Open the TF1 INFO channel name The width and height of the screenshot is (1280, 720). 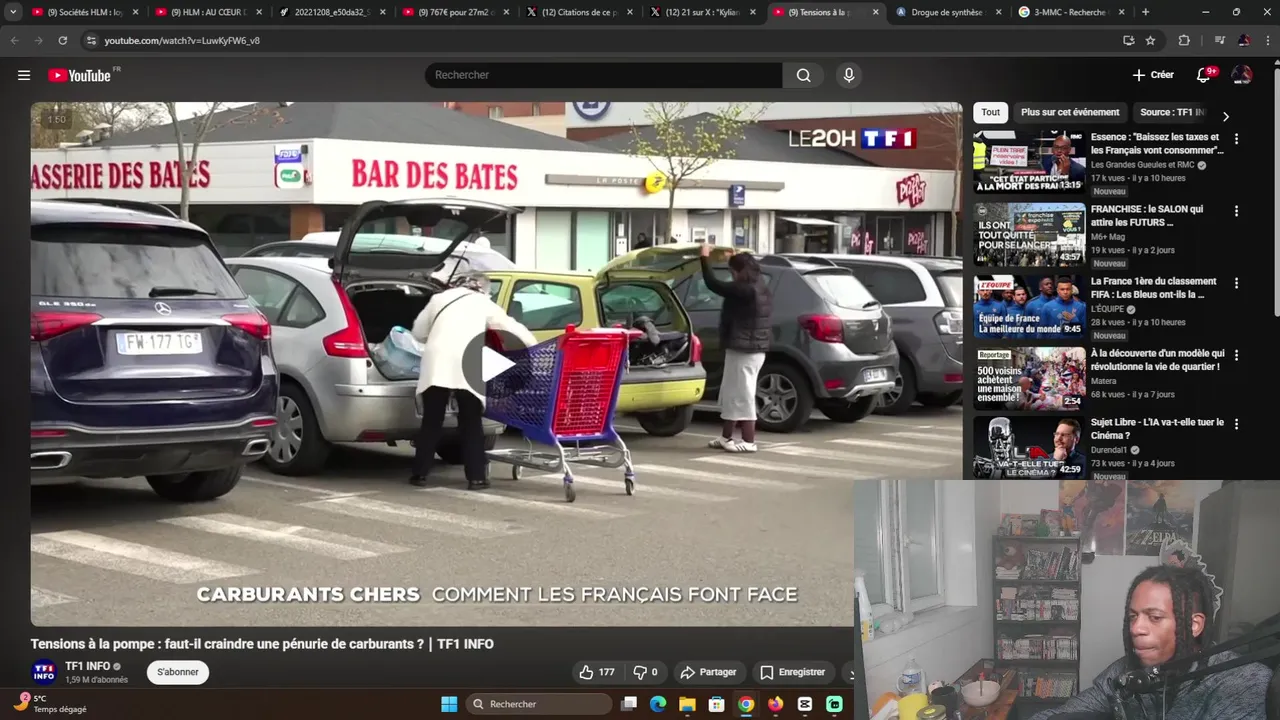88,666
